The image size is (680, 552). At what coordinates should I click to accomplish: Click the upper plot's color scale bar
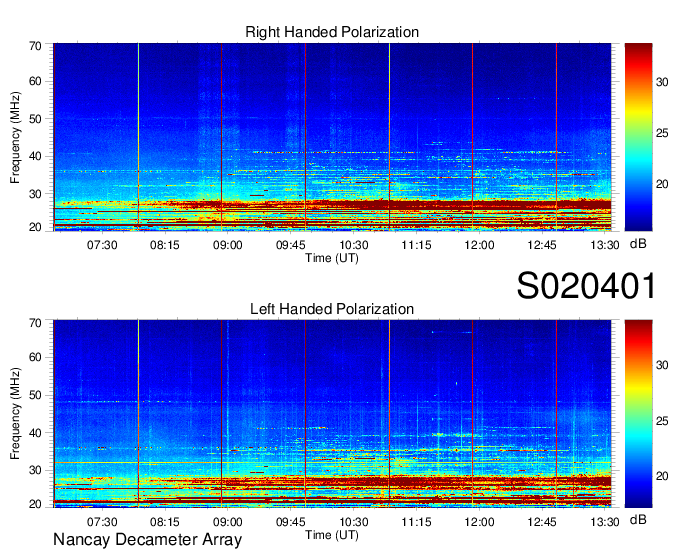pos(638,137)
